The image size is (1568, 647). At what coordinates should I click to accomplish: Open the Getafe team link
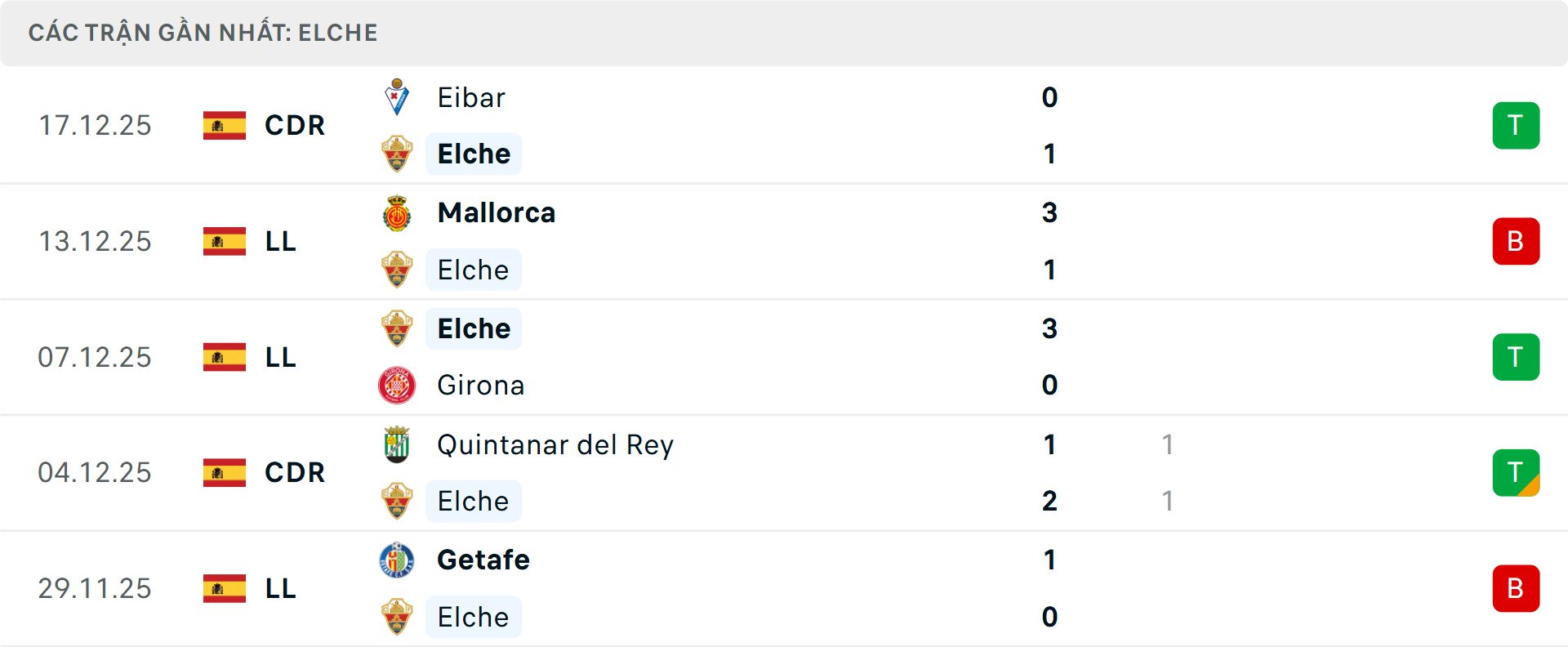click(x=483, y=560)
